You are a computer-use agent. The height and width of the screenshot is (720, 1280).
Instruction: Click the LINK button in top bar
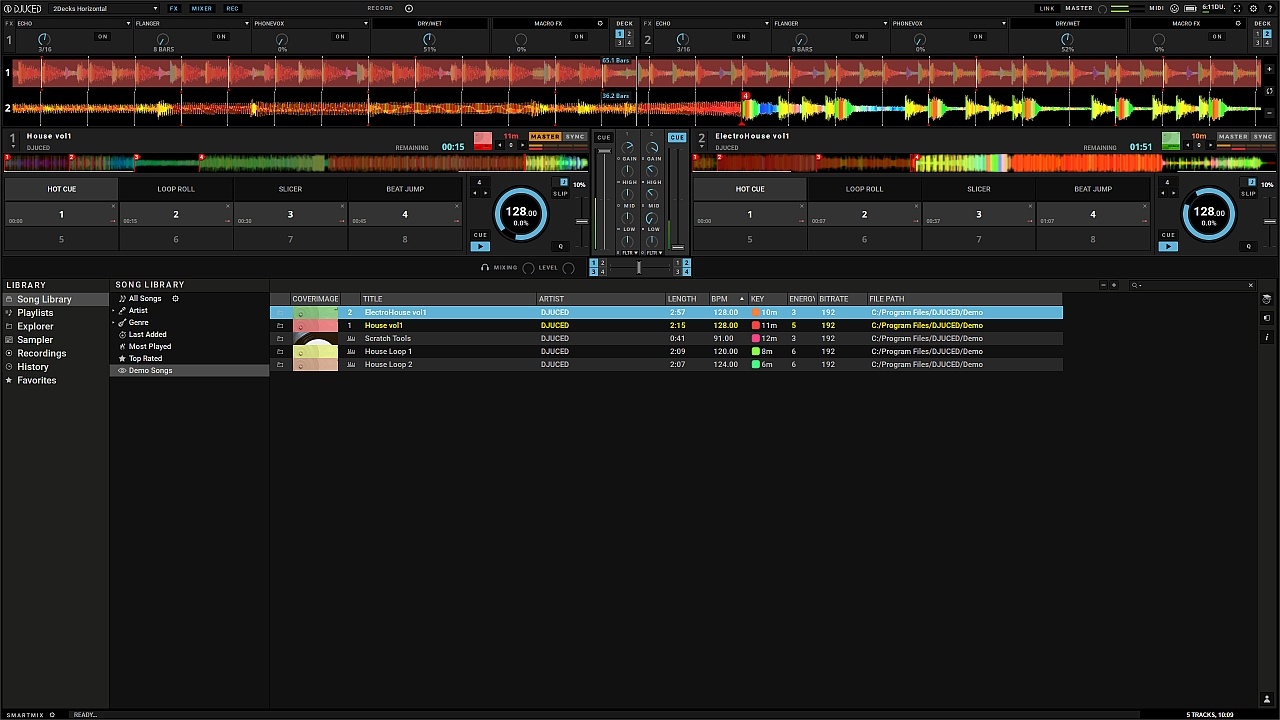coord(1047,8)
